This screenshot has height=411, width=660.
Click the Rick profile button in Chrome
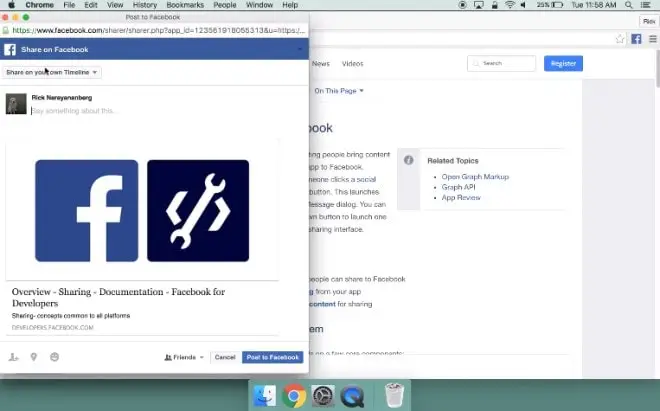649,21
